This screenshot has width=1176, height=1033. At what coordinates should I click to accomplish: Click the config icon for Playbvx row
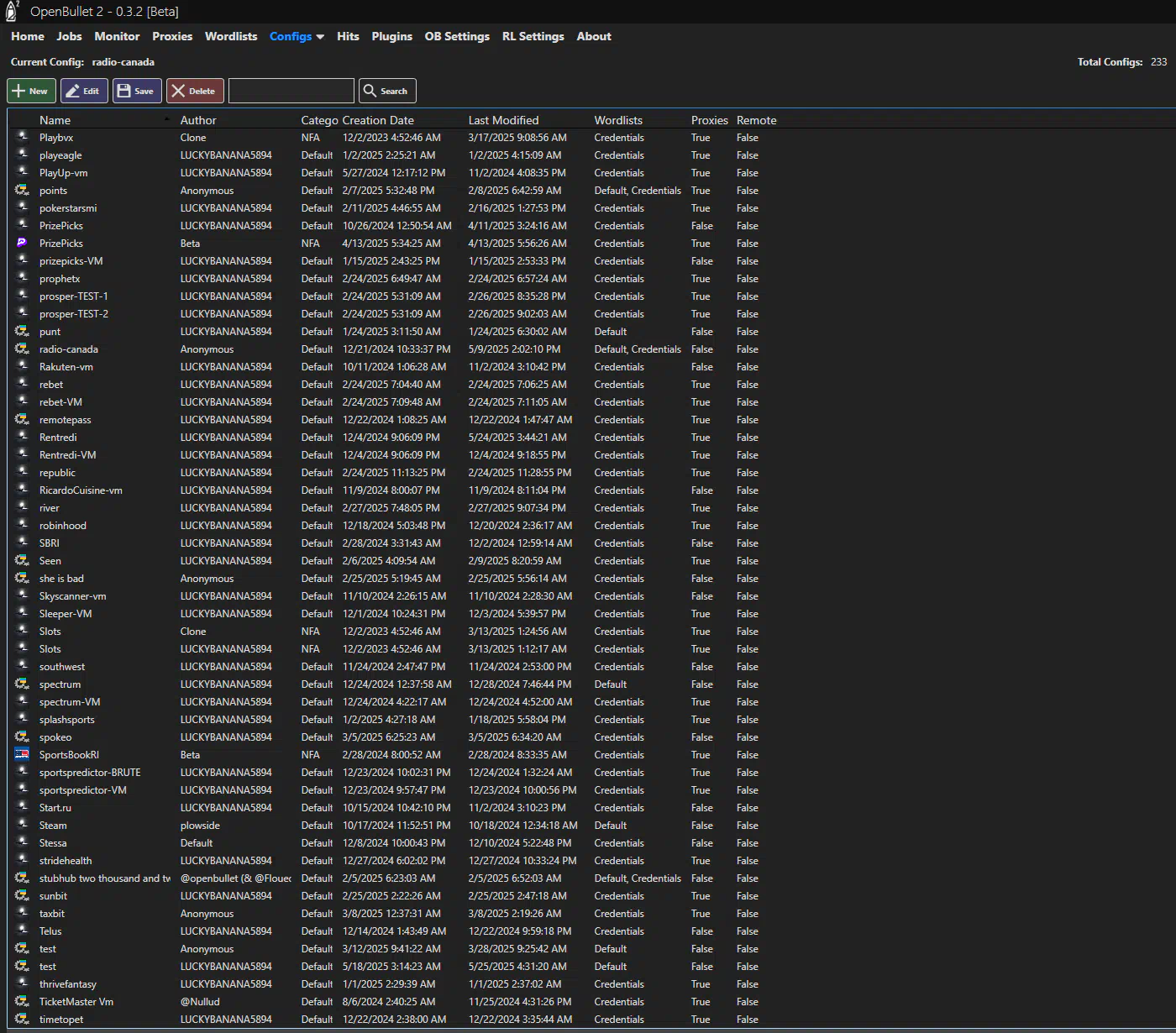pos(23,137)
